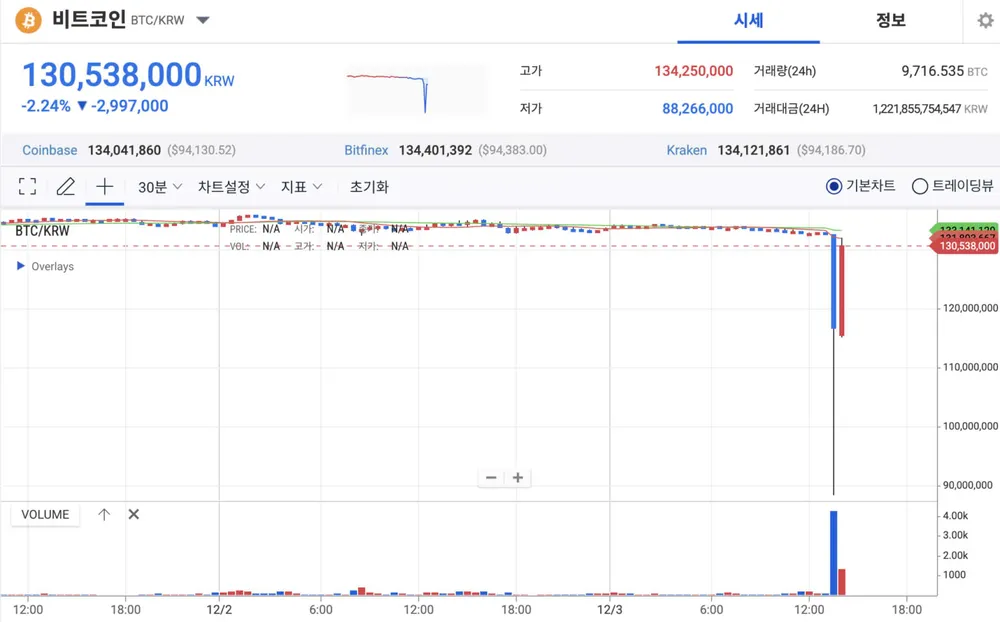Expand the Overlays section triangle
This screenshot has width=1000, height=622.
[x=21, y=267]
